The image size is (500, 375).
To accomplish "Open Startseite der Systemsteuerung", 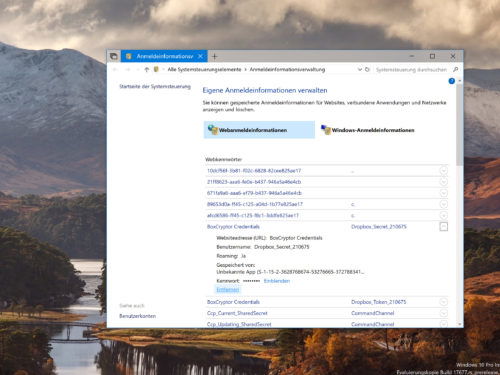I will click(155, 87).
